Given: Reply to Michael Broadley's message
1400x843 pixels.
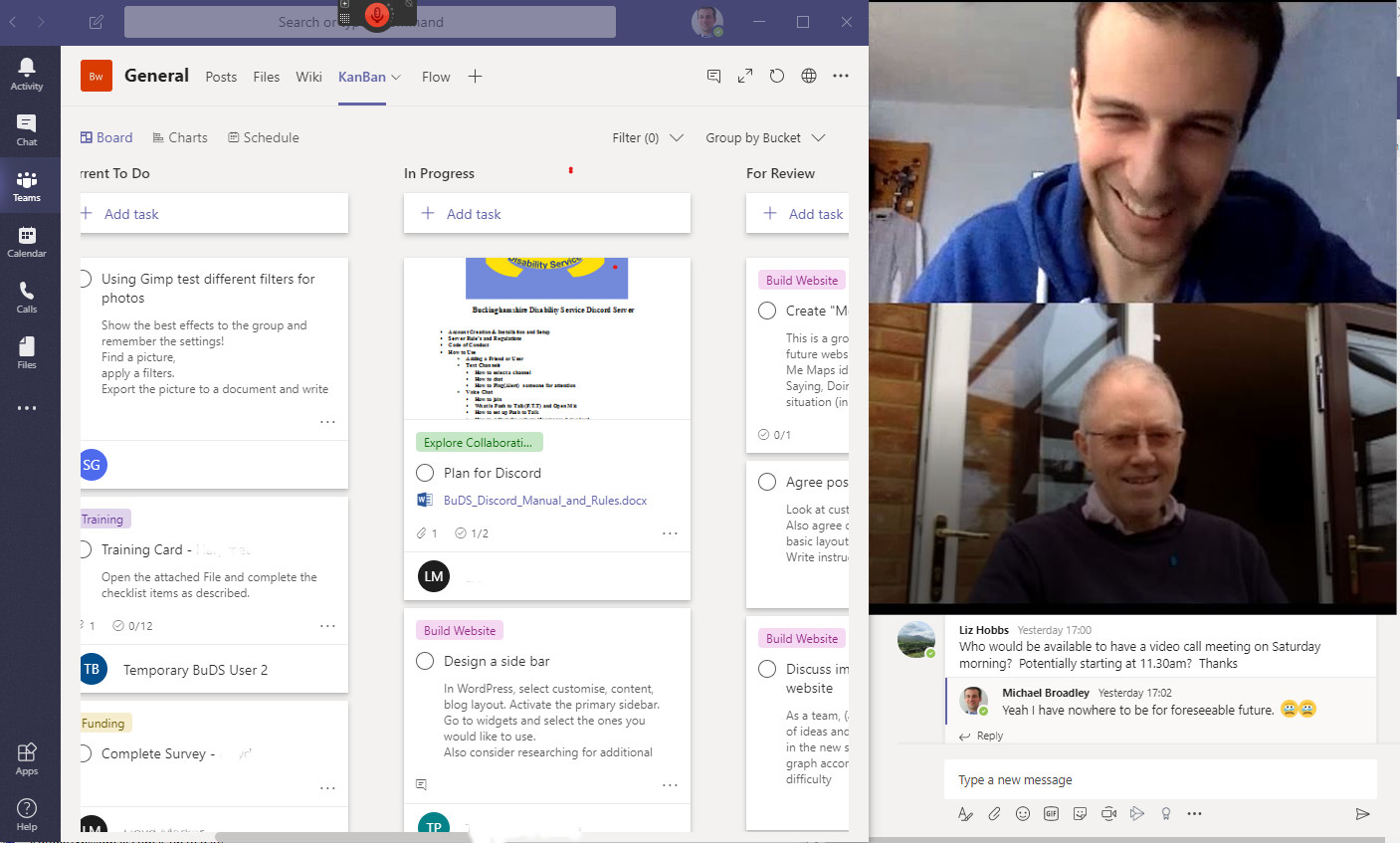Looking at the screenshot, I should (x=981, y=736).
